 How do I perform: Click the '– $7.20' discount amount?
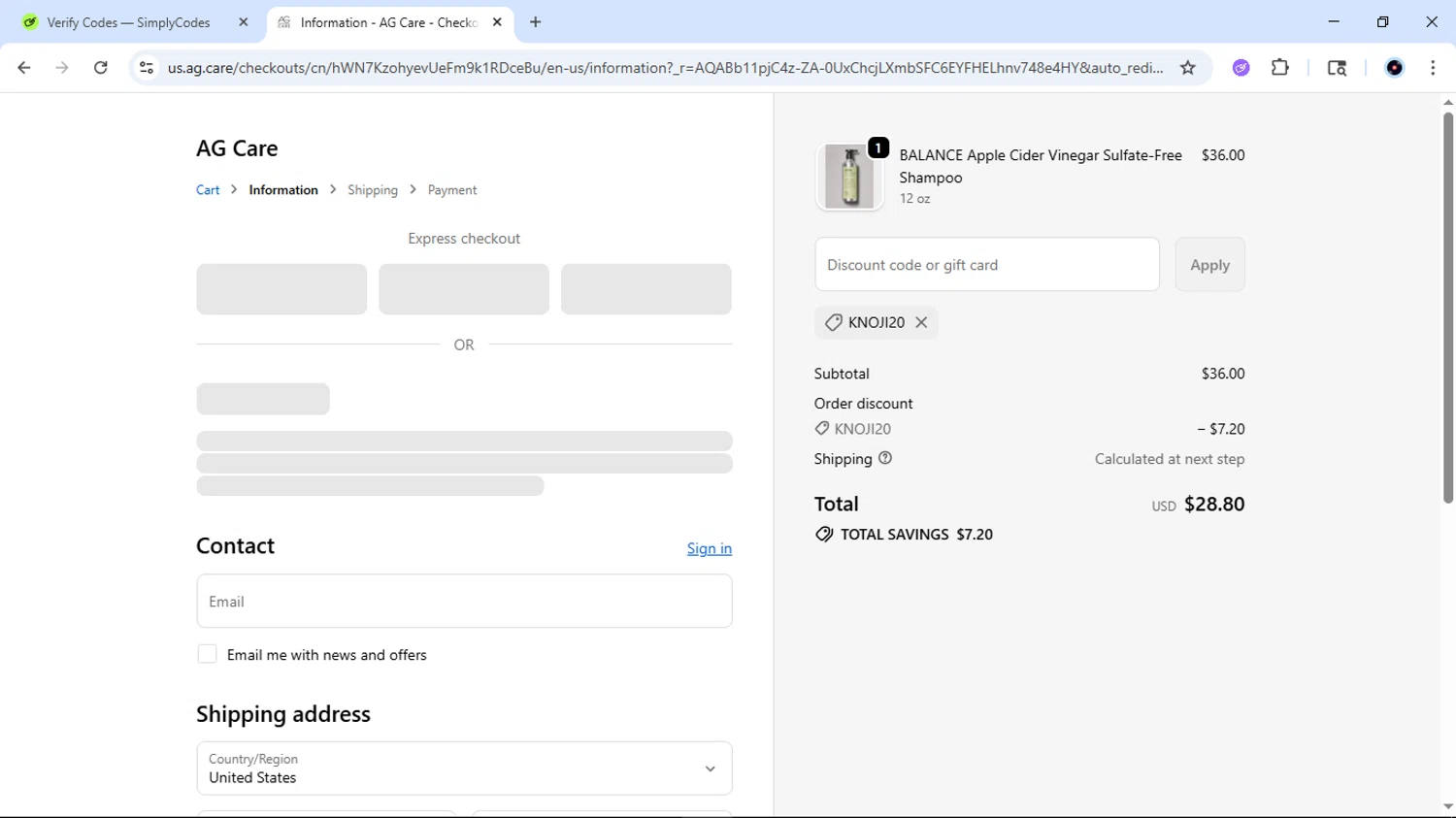click(x=1221, y=429)
